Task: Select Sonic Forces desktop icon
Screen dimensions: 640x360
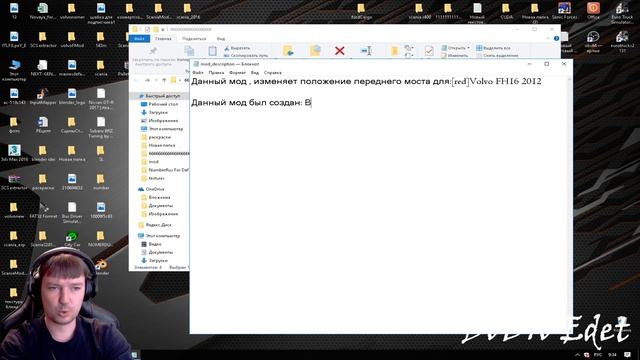Action: [x=564, y=11]
